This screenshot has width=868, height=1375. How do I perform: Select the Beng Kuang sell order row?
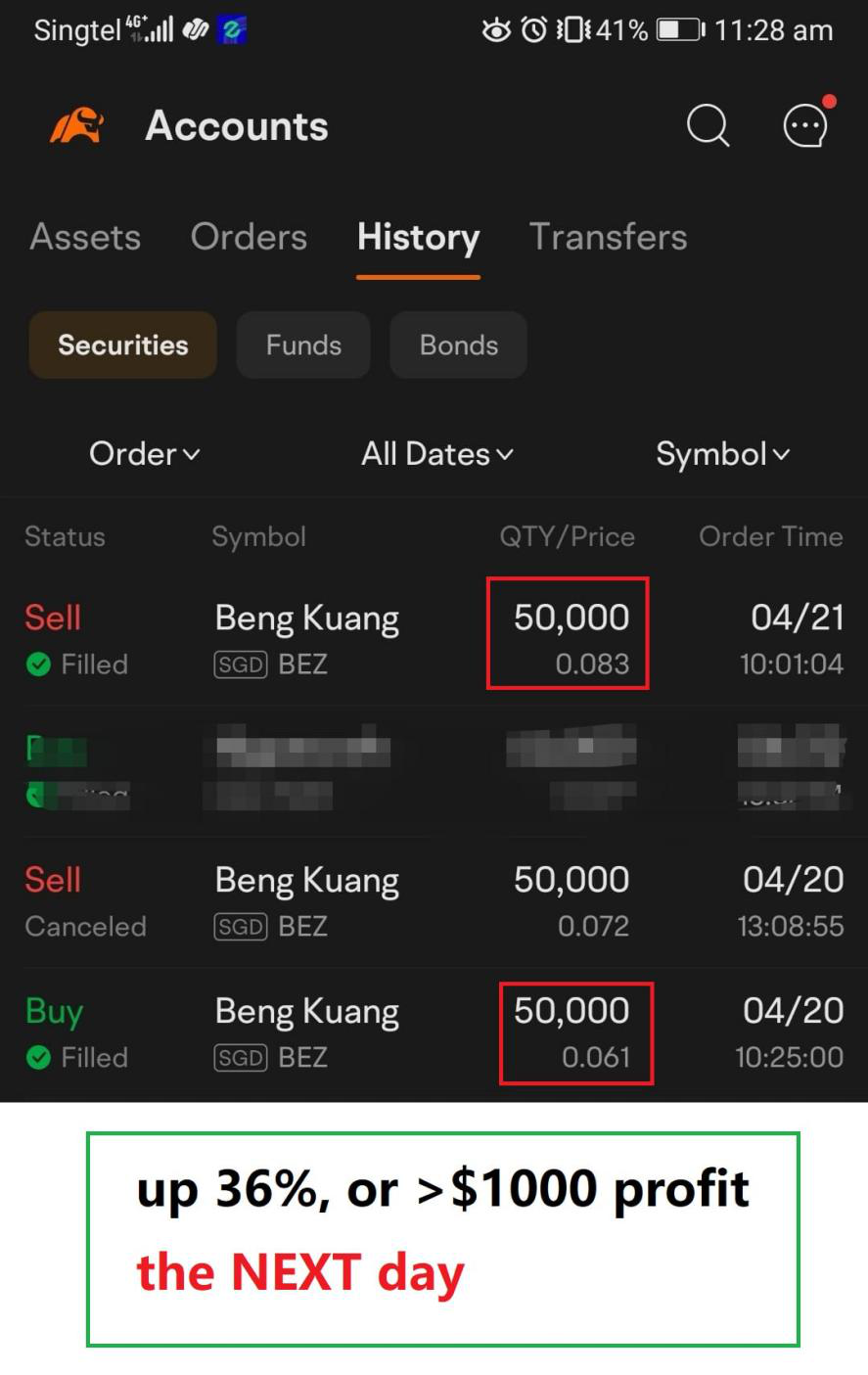click(x=305, y=636)
